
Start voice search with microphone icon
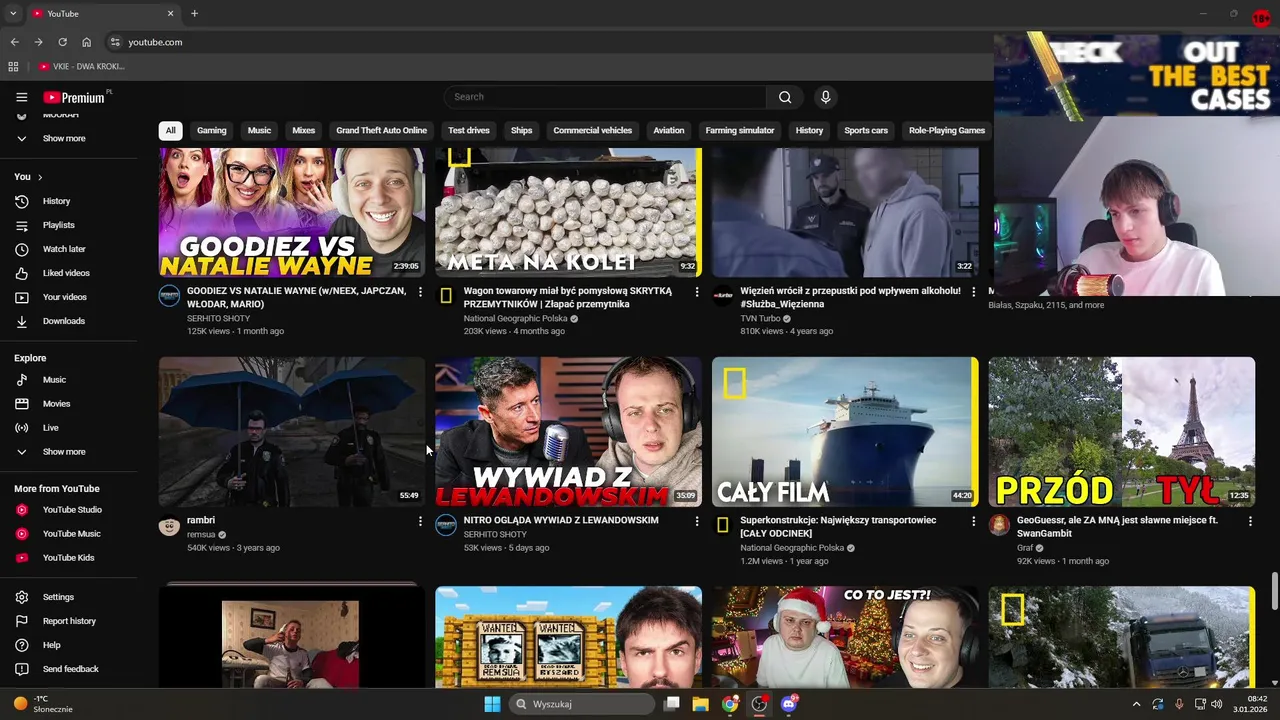(825, 97)
